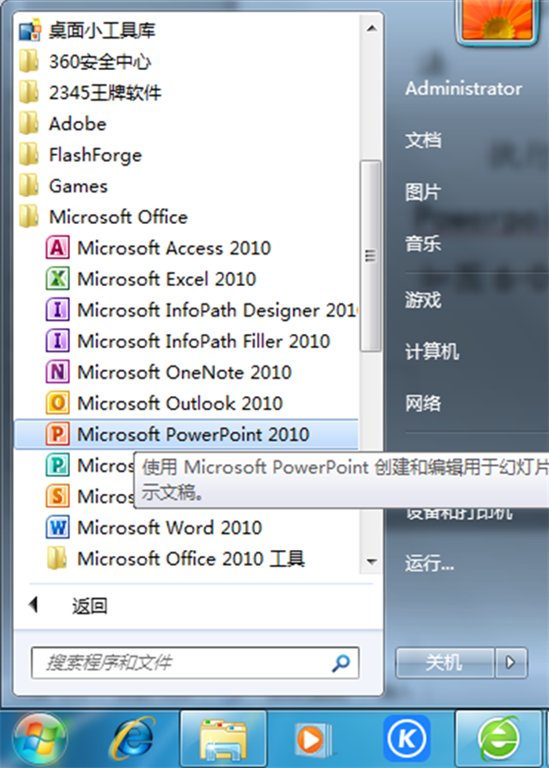This screenshot has height=768, width=549.
Task: Open 文档 in the Start menu
Action: coord(423,140)
